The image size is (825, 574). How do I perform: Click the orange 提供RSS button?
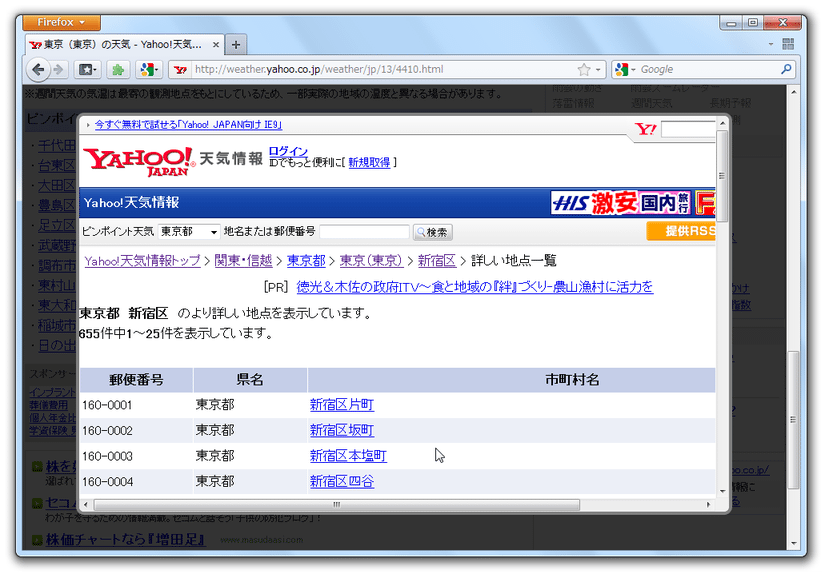pyautogui.click(x=681, y=231)
